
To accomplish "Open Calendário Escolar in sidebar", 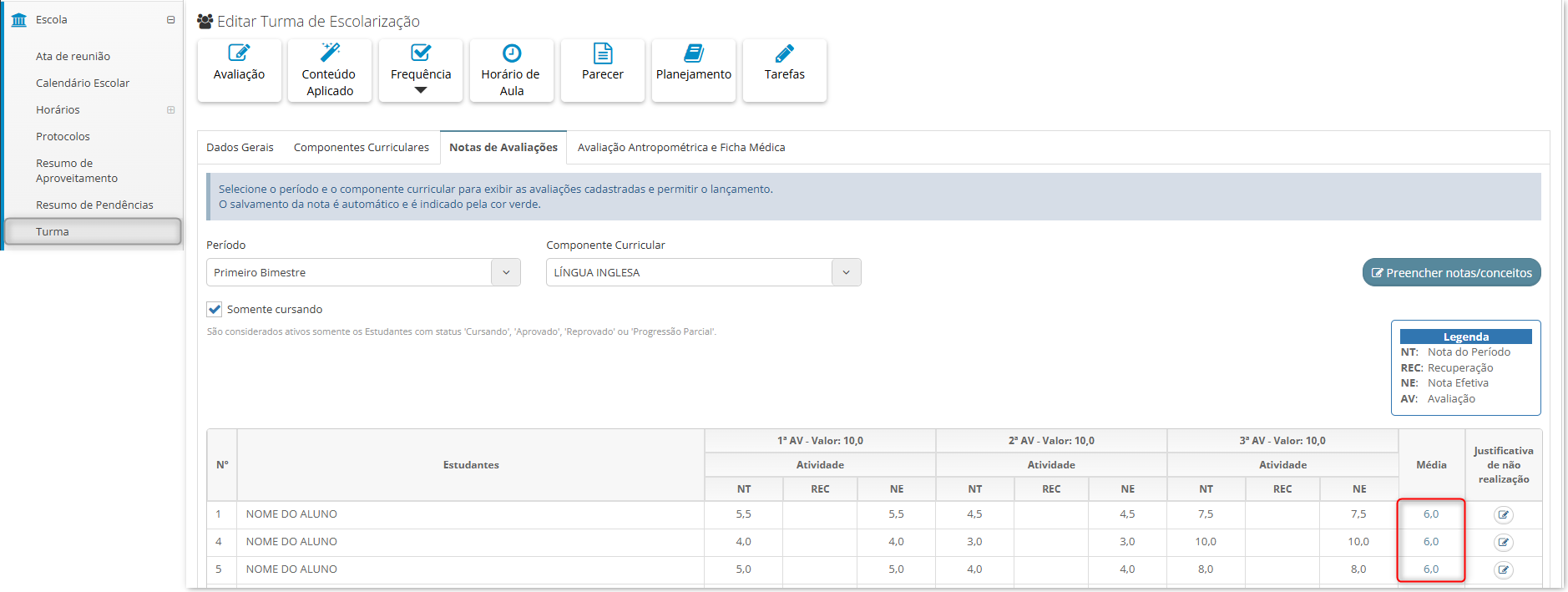I will pos(83,83).
